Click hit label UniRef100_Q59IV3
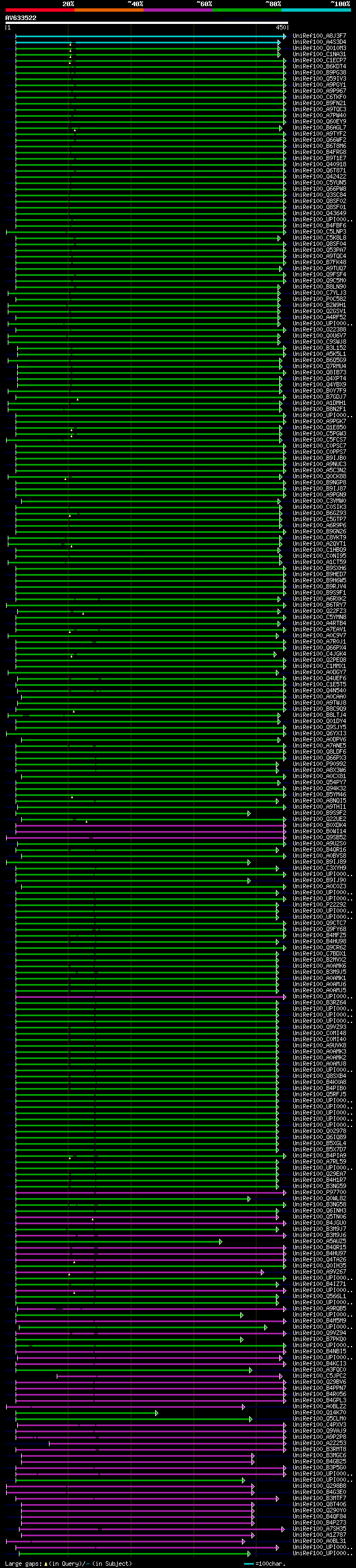This screenshot has width=356, height=1568. click(319, 79)
